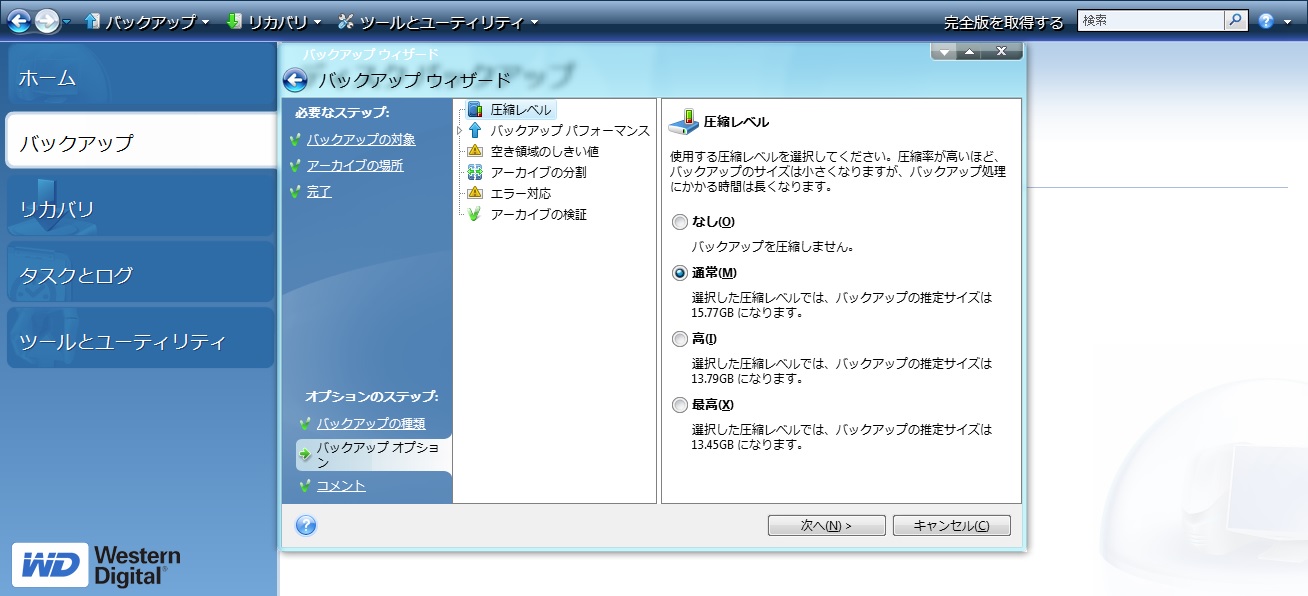Close the backup wizard window
The width and height of the screenshot is (1308, 596).
click(1002, 51)
